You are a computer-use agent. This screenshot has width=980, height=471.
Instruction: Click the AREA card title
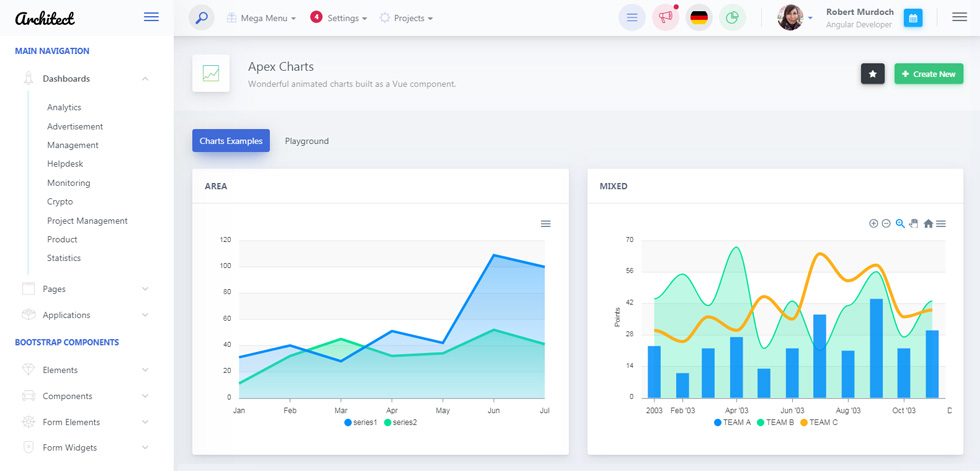[216, 186]
